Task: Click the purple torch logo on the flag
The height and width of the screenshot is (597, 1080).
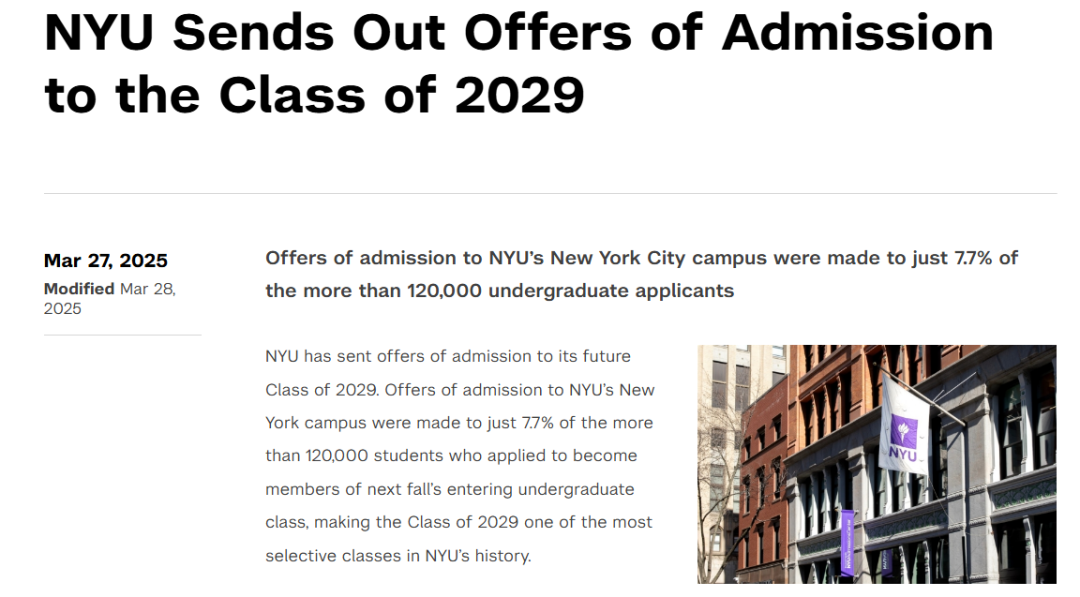Action: click(903, 432)
